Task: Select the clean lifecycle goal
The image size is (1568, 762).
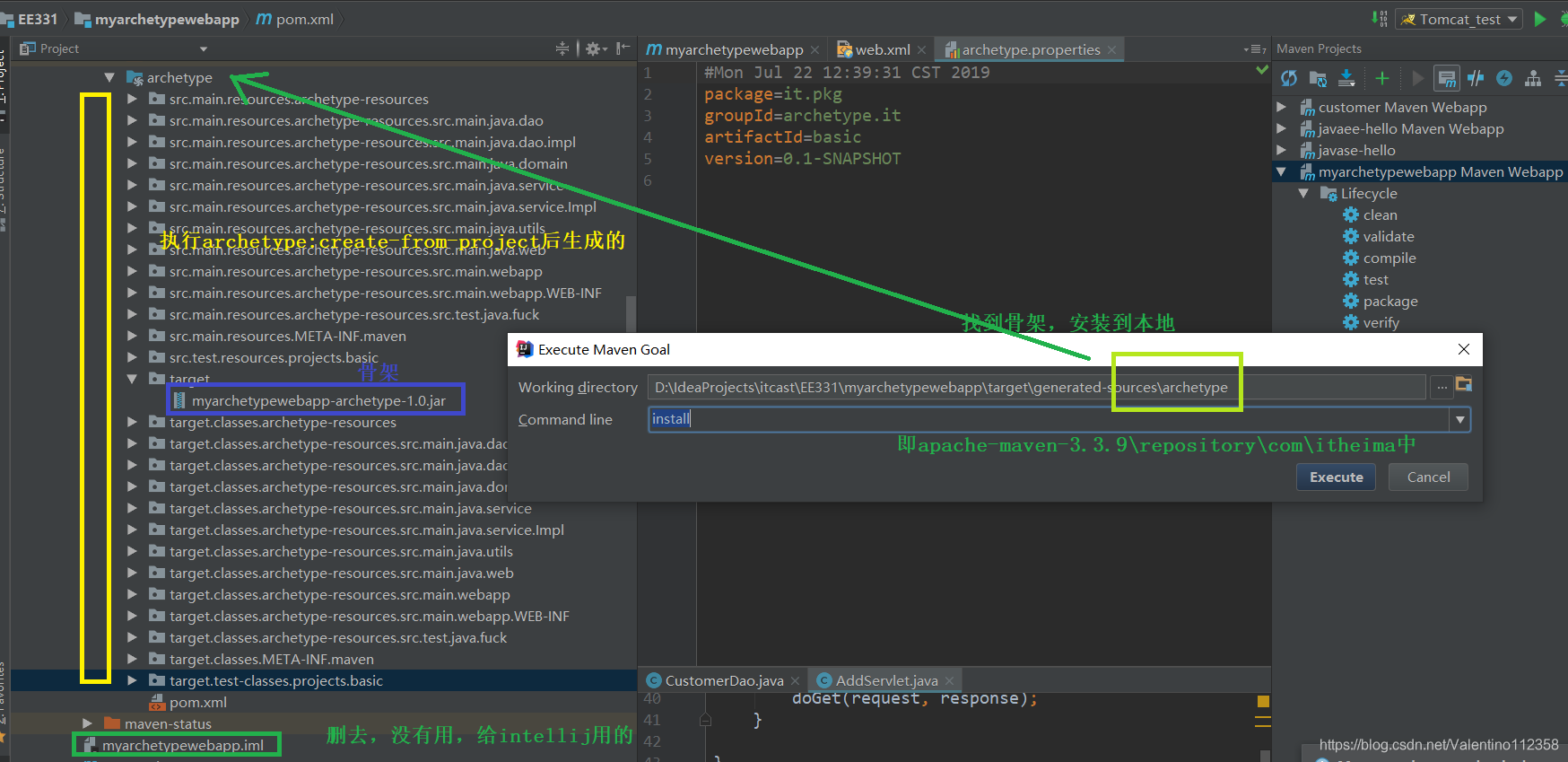Action: pos(1371,215)
